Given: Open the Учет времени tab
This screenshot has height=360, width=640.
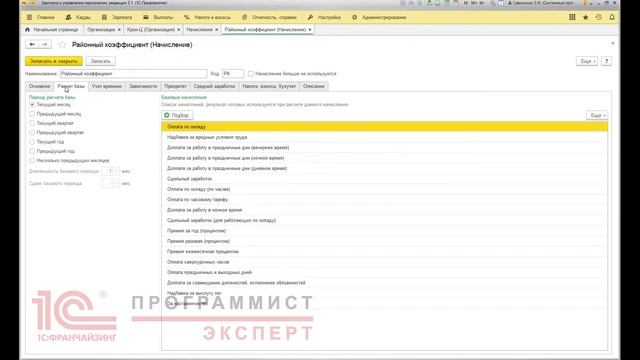Looking at the screenshot, I should 107,87.
